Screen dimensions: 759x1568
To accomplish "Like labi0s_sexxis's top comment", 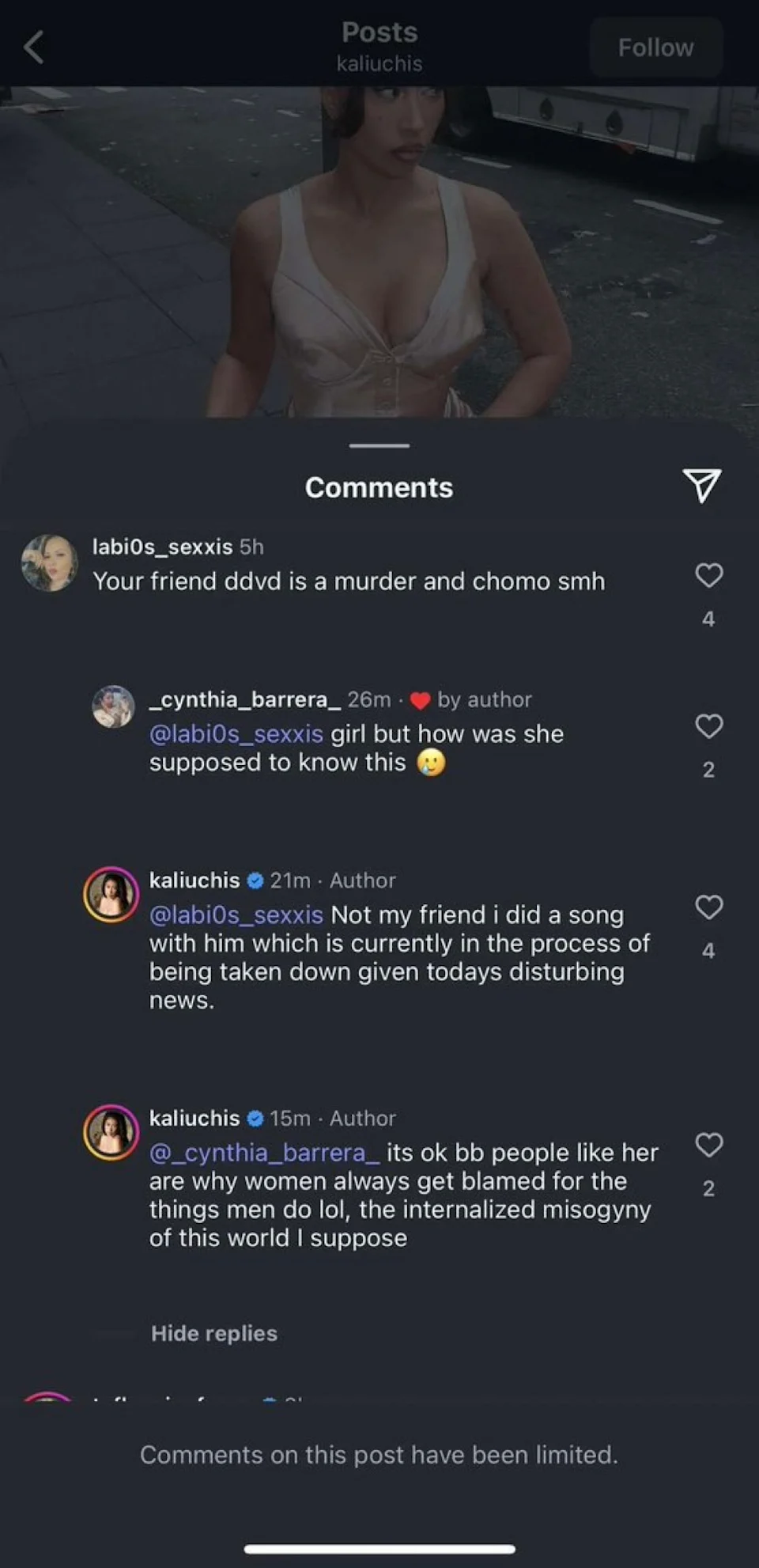I will point(708,575).
